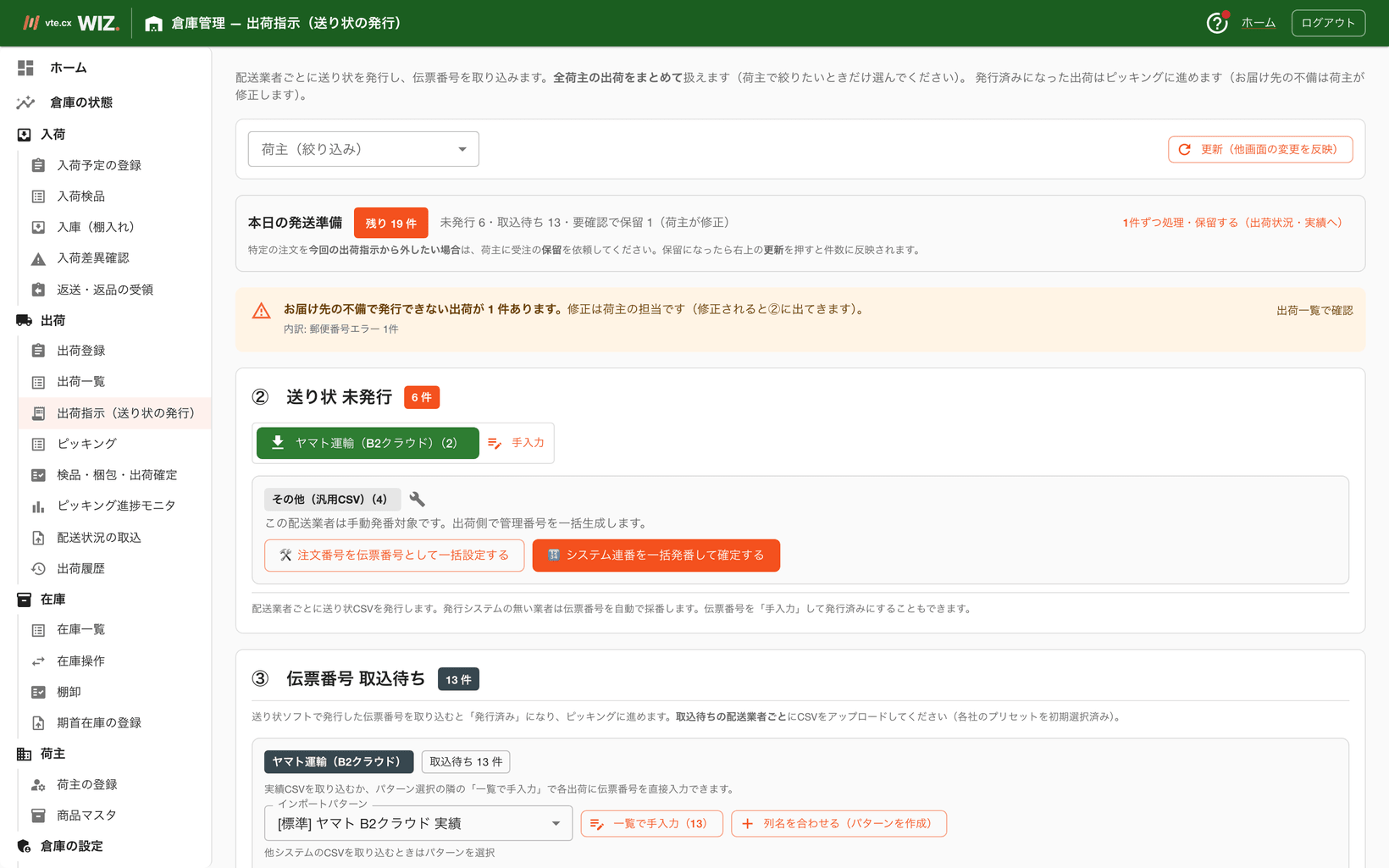The width and height of the screenshot is (1389, 868).
Task: Click the 出荷 truck icon in sidebar
Action: (x=24, y=320)
